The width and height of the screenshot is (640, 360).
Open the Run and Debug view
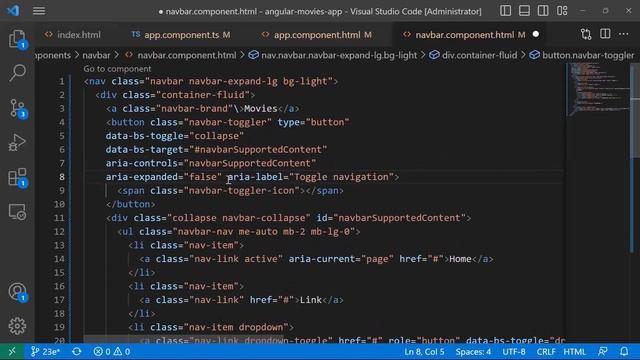17,143
